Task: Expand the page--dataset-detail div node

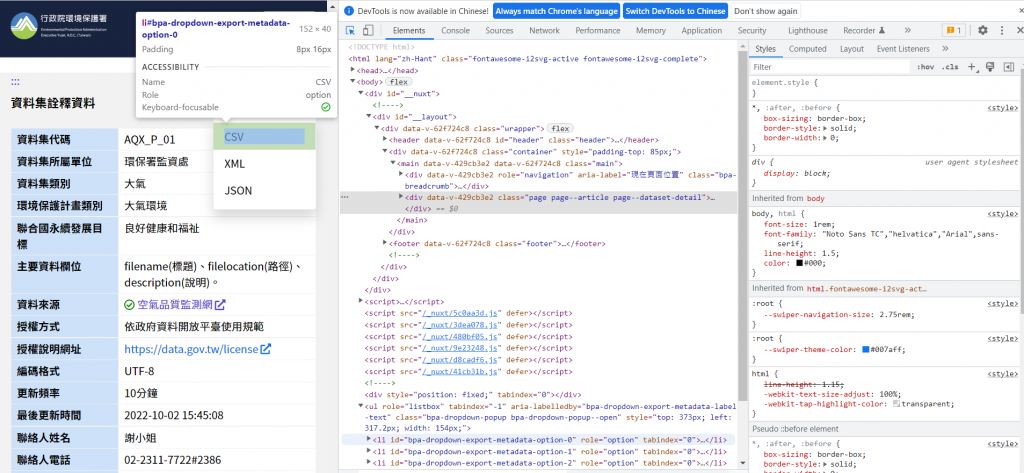Action: pyautogui.click(x=401, y=197)
